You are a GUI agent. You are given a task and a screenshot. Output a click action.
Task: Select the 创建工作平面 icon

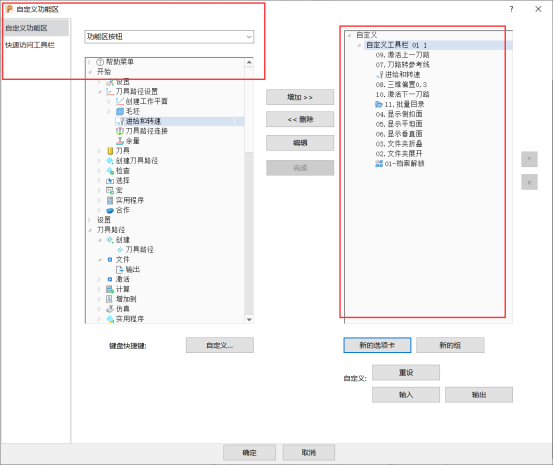[x=120, y=102]
